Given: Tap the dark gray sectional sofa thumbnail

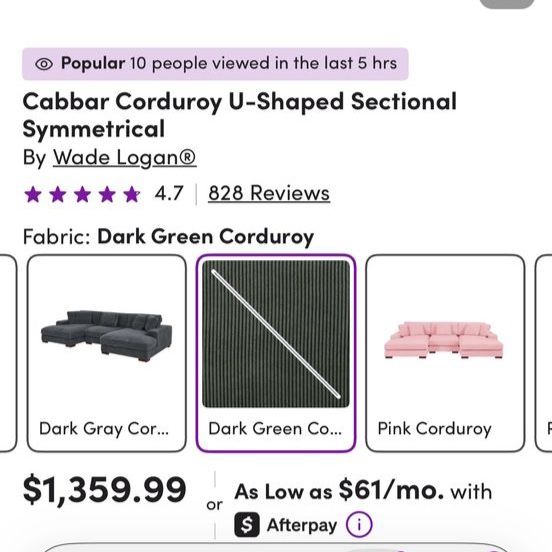Looking at the screenshot, I should [107, 336].
